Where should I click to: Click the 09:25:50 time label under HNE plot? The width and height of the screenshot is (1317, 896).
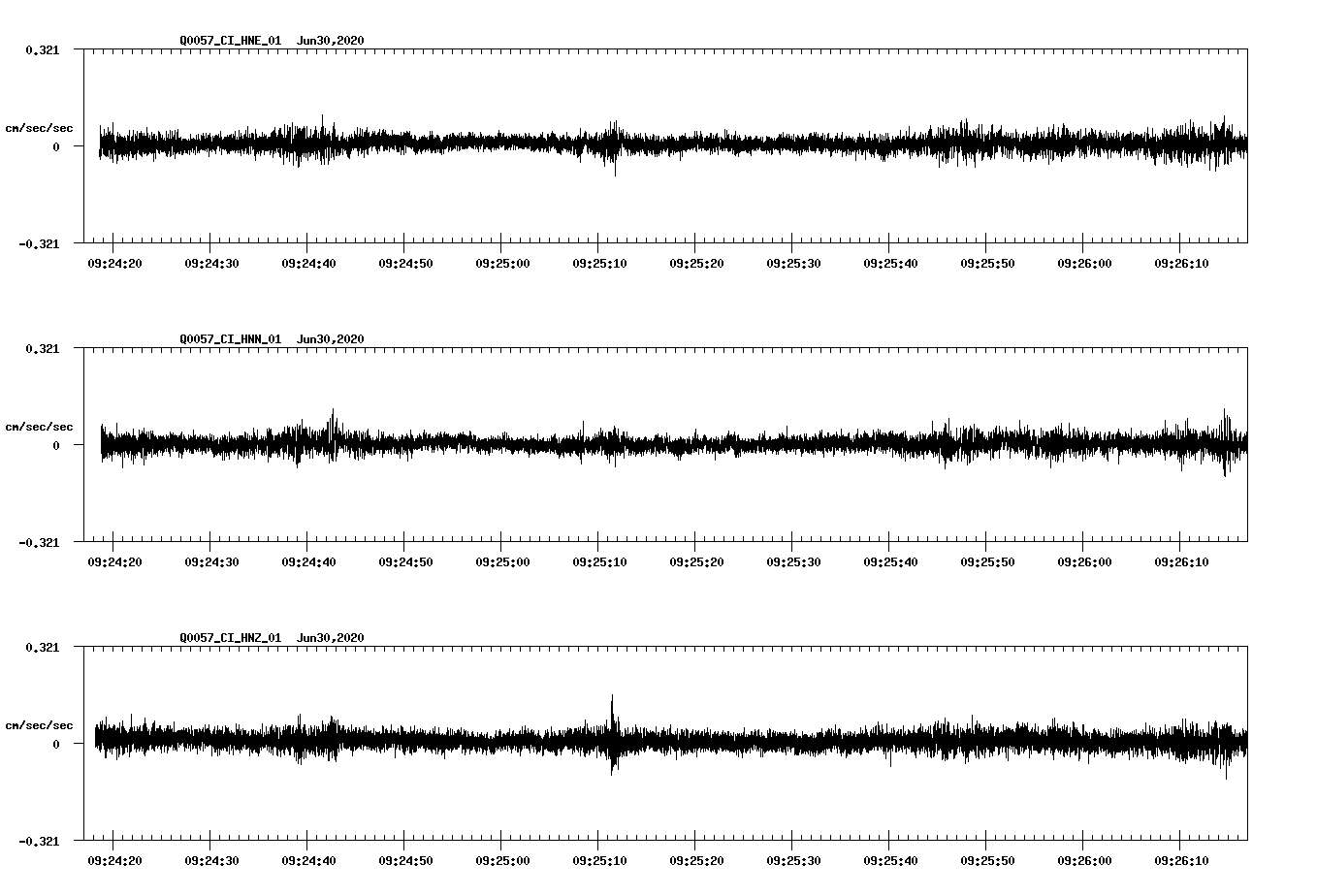987,264
